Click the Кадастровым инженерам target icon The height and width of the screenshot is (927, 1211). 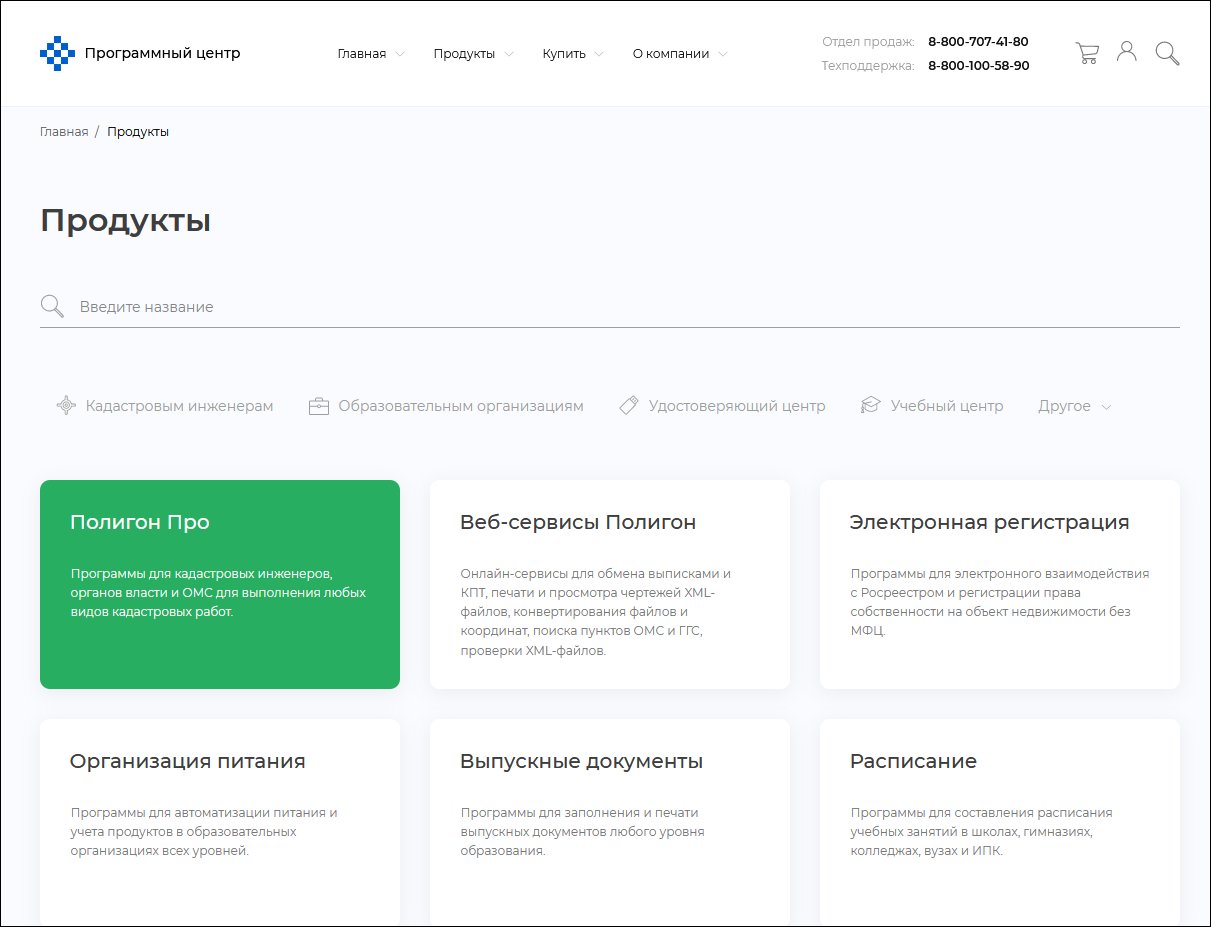click(x=66, y=406)
